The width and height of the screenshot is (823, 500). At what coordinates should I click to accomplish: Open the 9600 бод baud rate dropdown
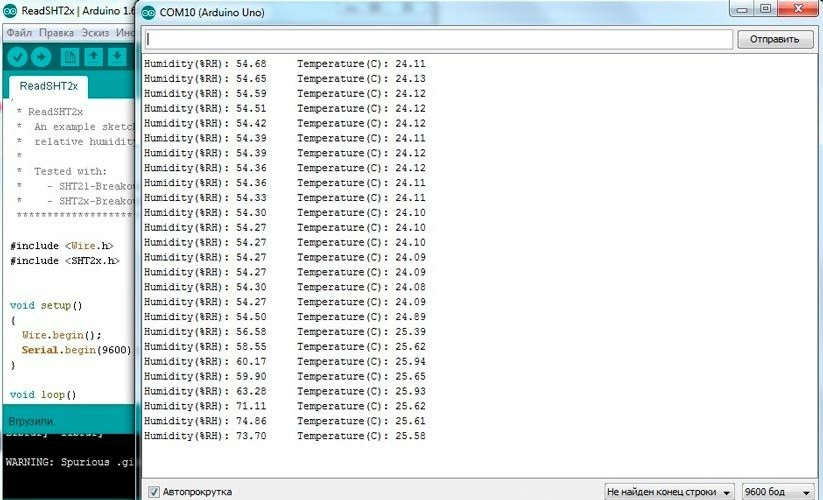(x=779, y=492)
